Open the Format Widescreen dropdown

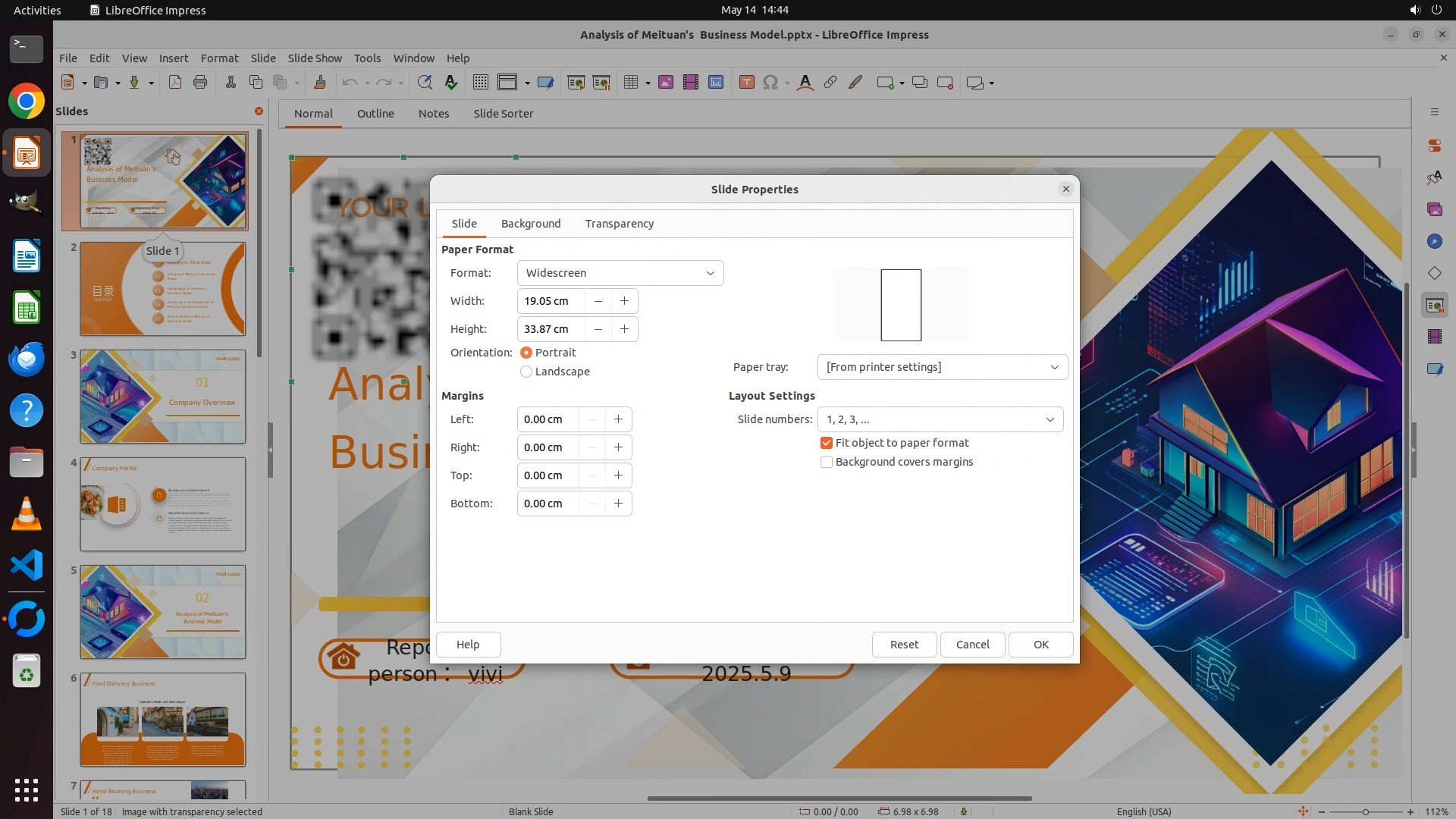click(620, 273)
